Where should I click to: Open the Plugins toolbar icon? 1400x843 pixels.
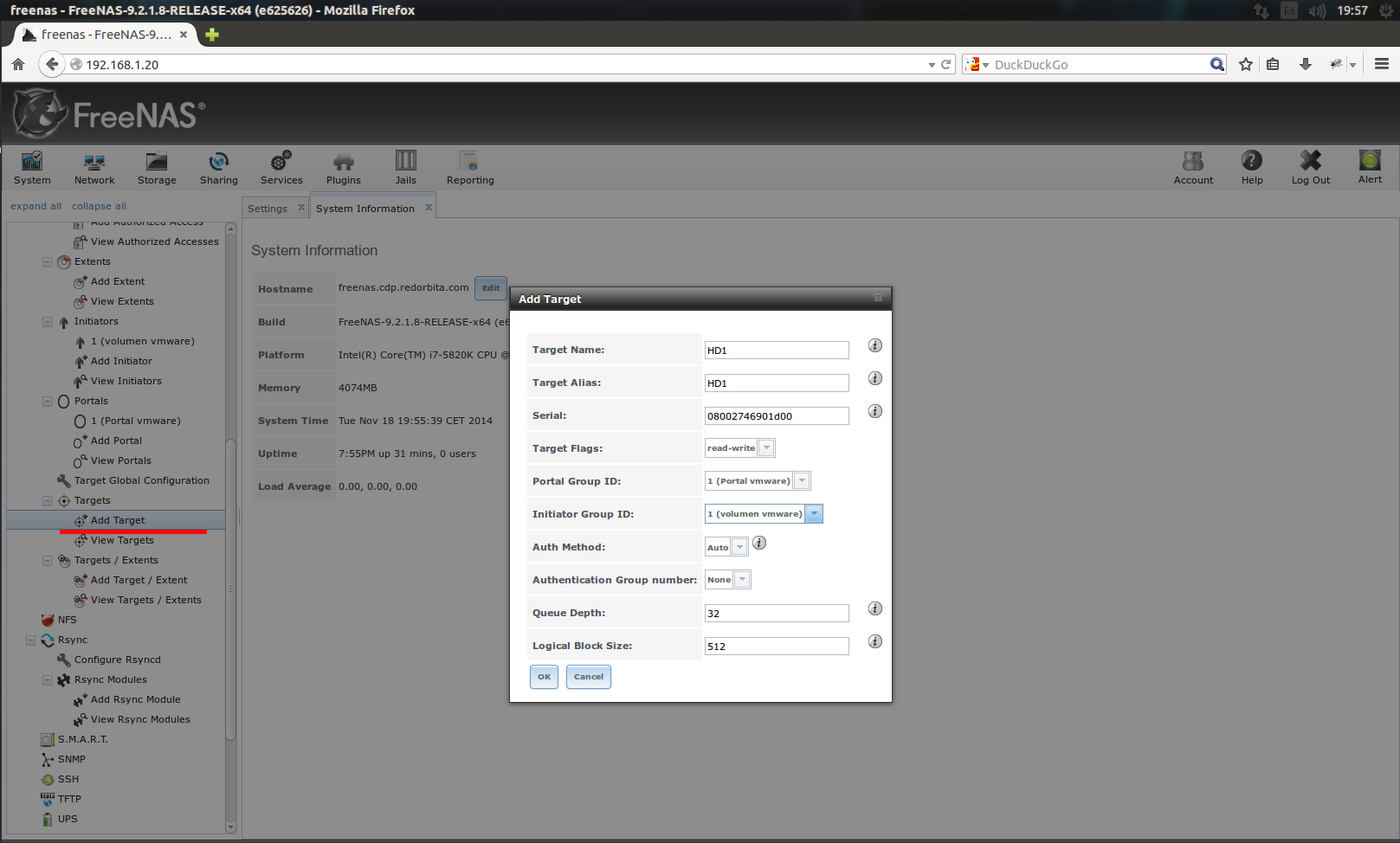point(344,162)
